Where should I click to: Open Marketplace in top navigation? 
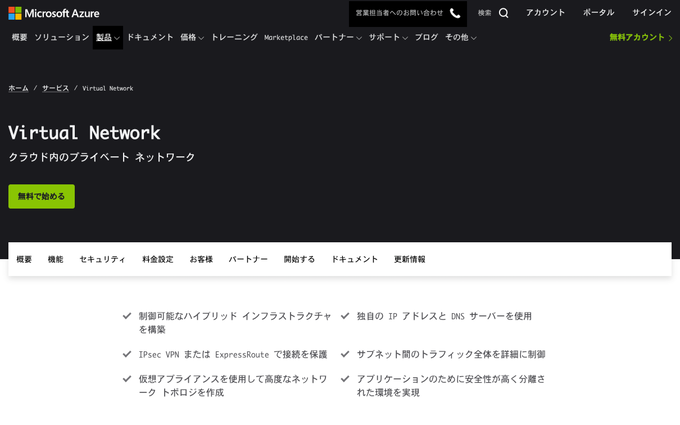pyautogui.click(x=286, y=38)
